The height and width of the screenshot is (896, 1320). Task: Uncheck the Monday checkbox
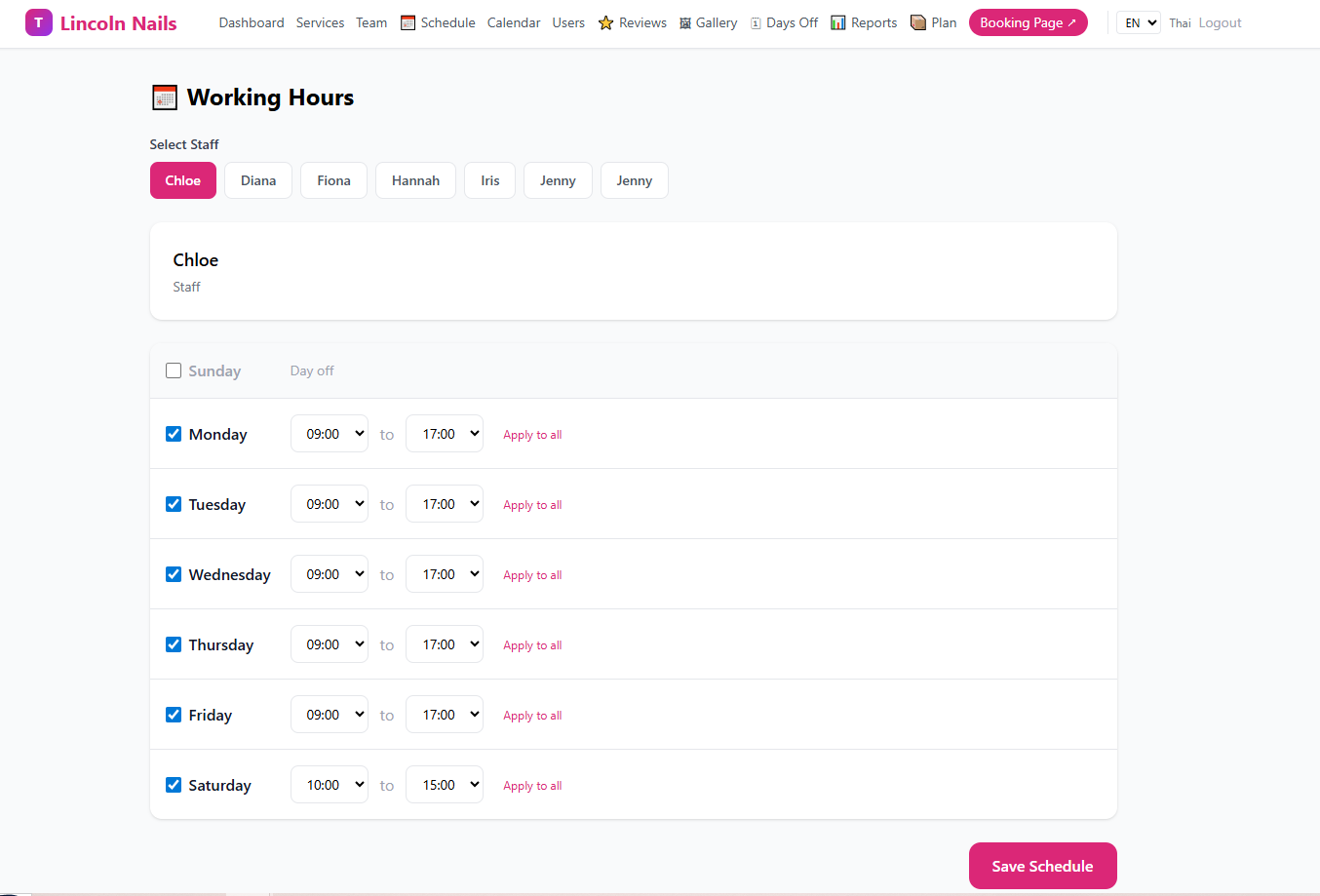coord(174,434)
